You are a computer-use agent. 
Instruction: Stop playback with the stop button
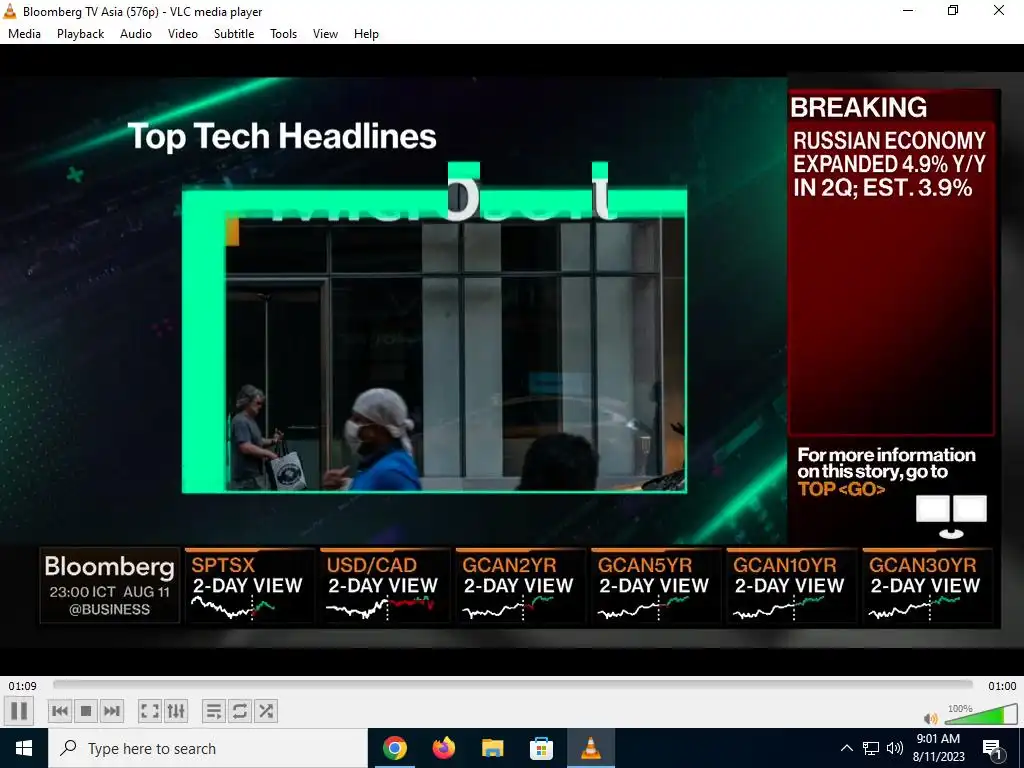[x=86, y=711]
